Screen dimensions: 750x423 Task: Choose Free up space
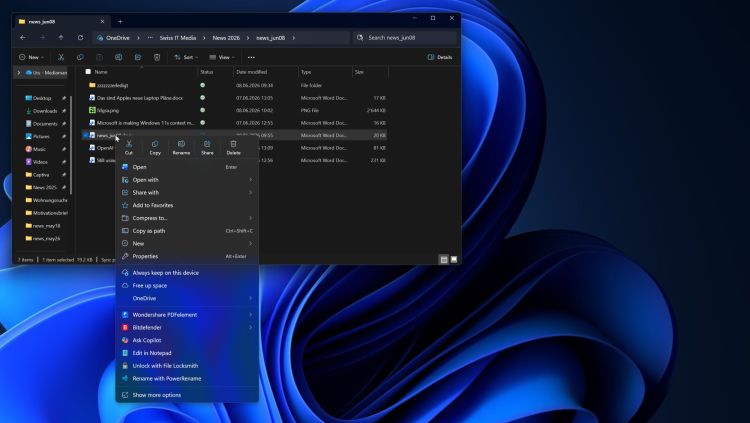187,286
